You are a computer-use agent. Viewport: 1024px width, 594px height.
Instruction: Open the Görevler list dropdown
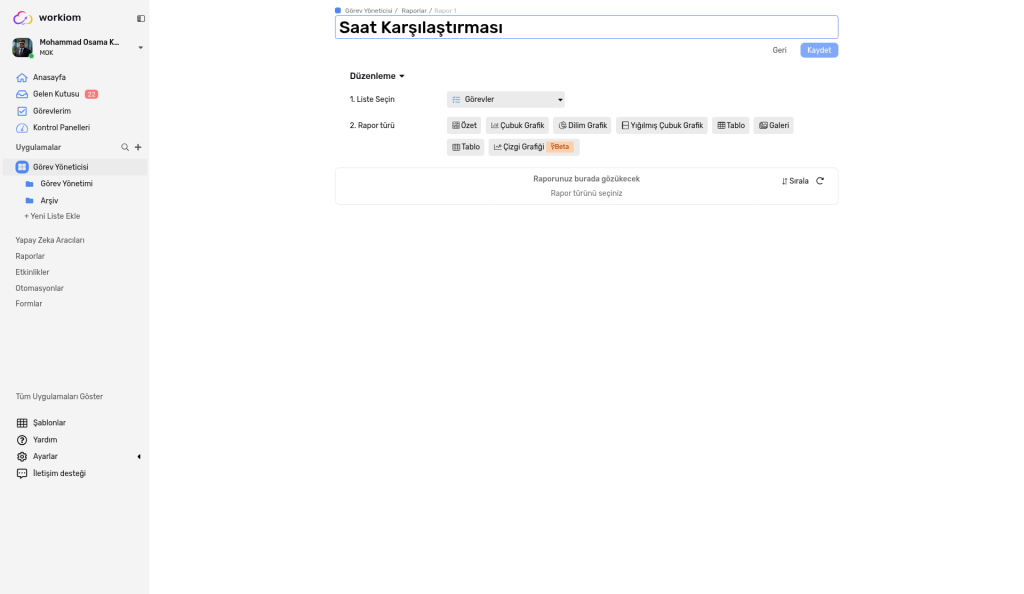tap(505, 100)
